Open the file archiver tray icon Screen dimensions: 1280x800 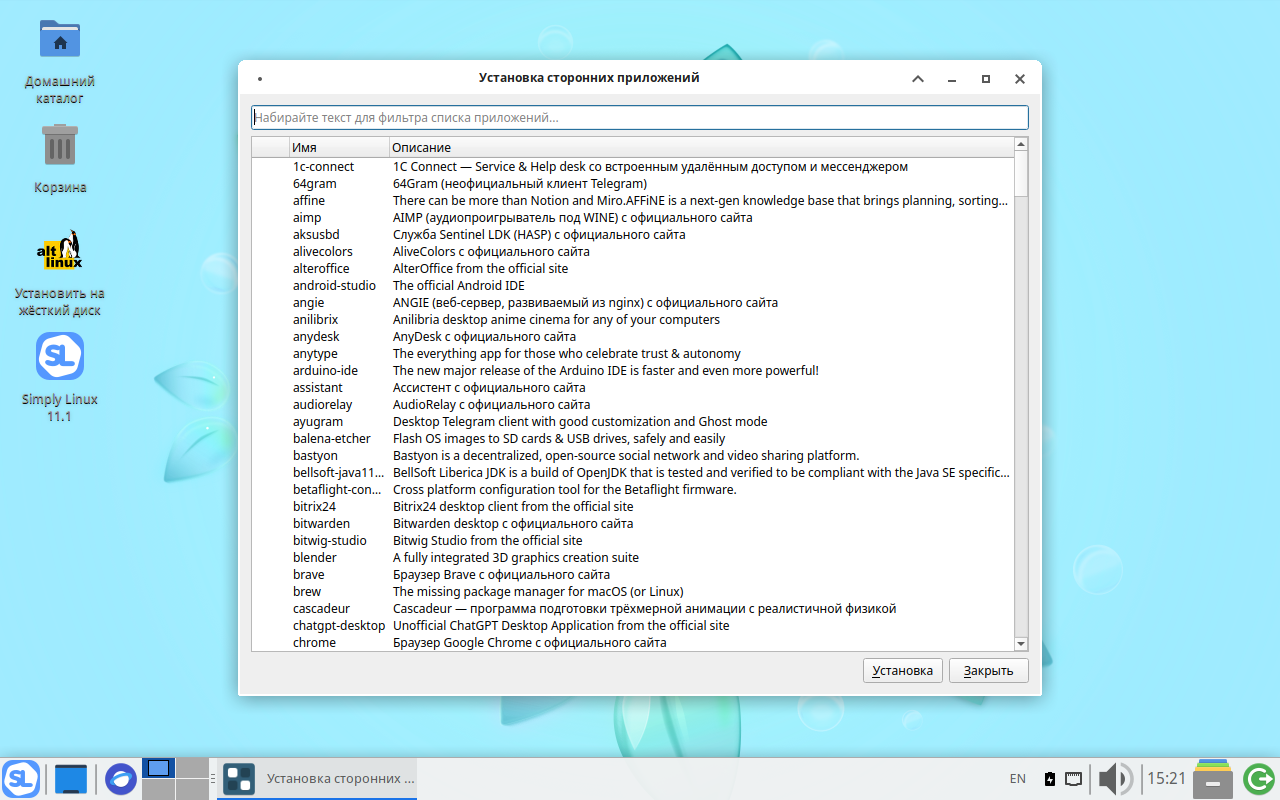pos(1212,778)
